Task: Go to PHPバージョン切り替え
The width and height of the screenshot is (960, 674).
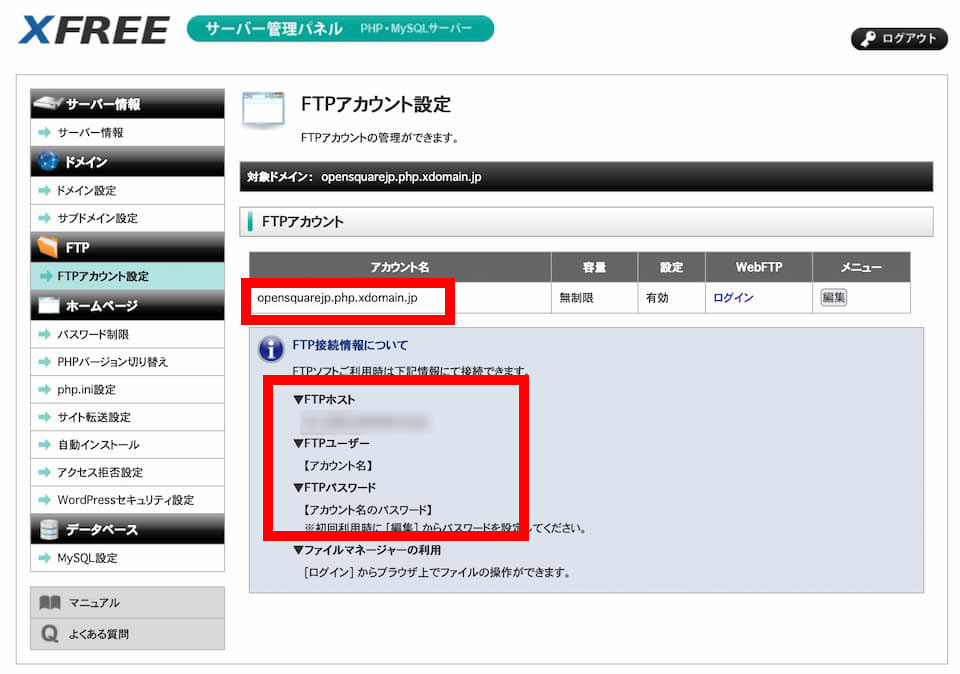Action: pos(112,362)
